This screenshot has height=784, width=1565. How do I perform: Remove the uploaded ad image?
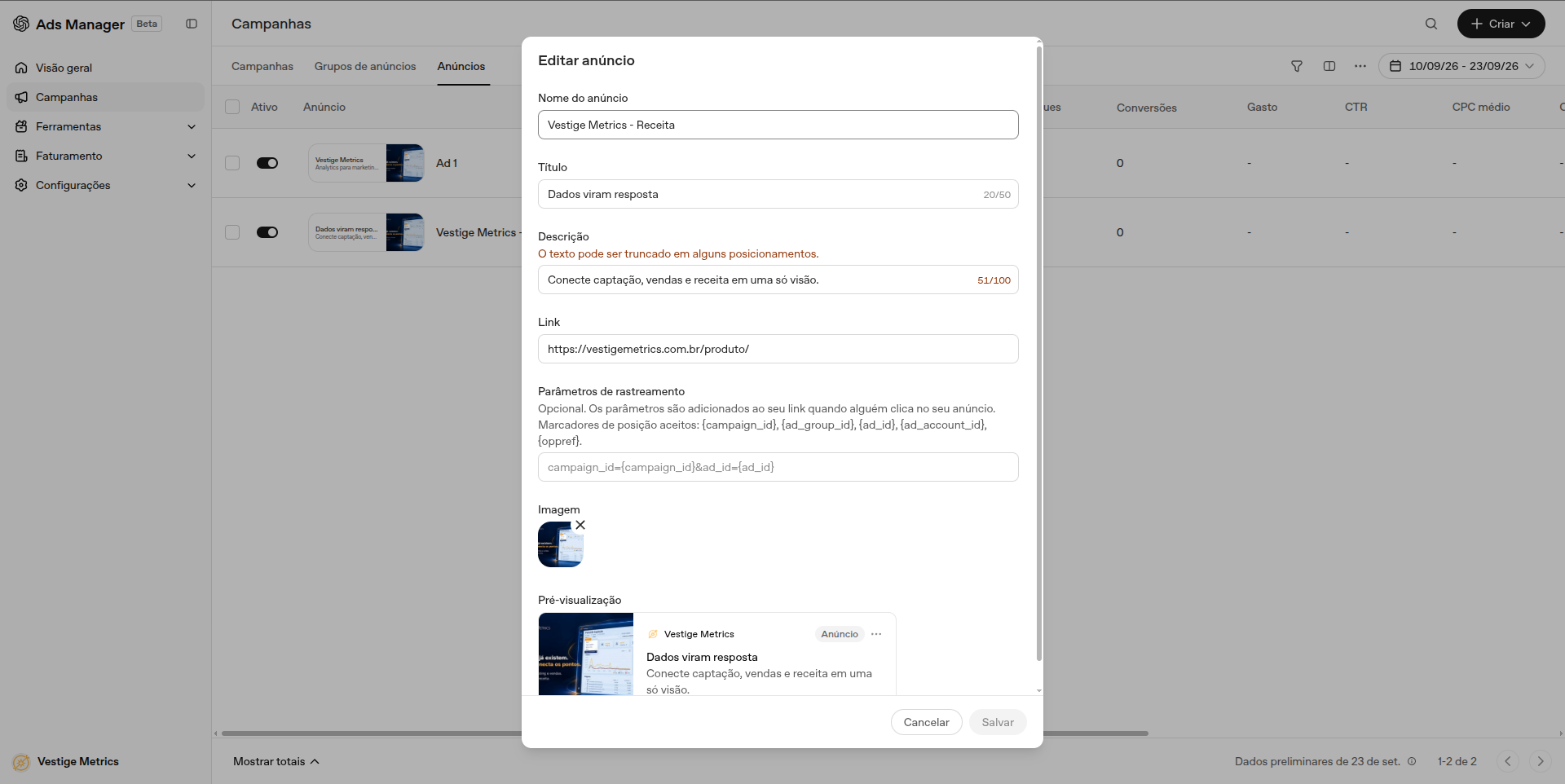[580, 525]
